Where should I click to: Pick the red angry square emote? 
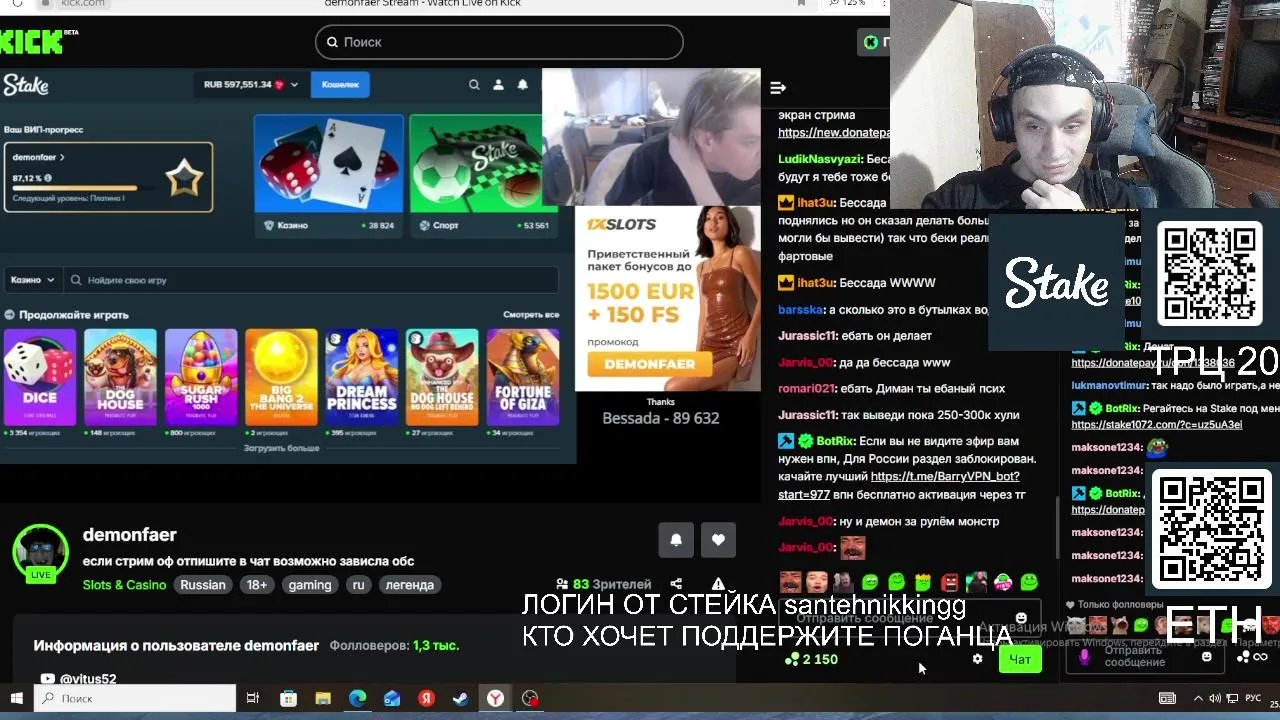[949, 582]
